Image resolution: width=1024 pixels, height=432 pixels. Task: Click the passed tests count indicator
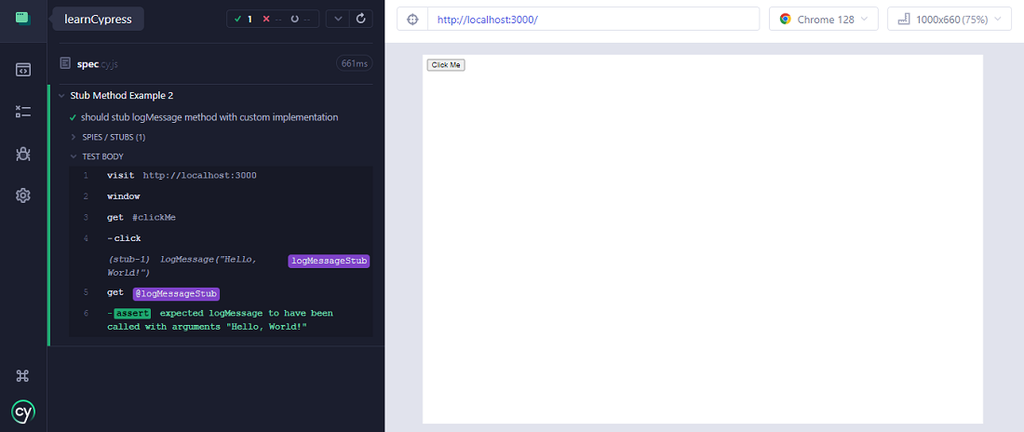[243, 19]
